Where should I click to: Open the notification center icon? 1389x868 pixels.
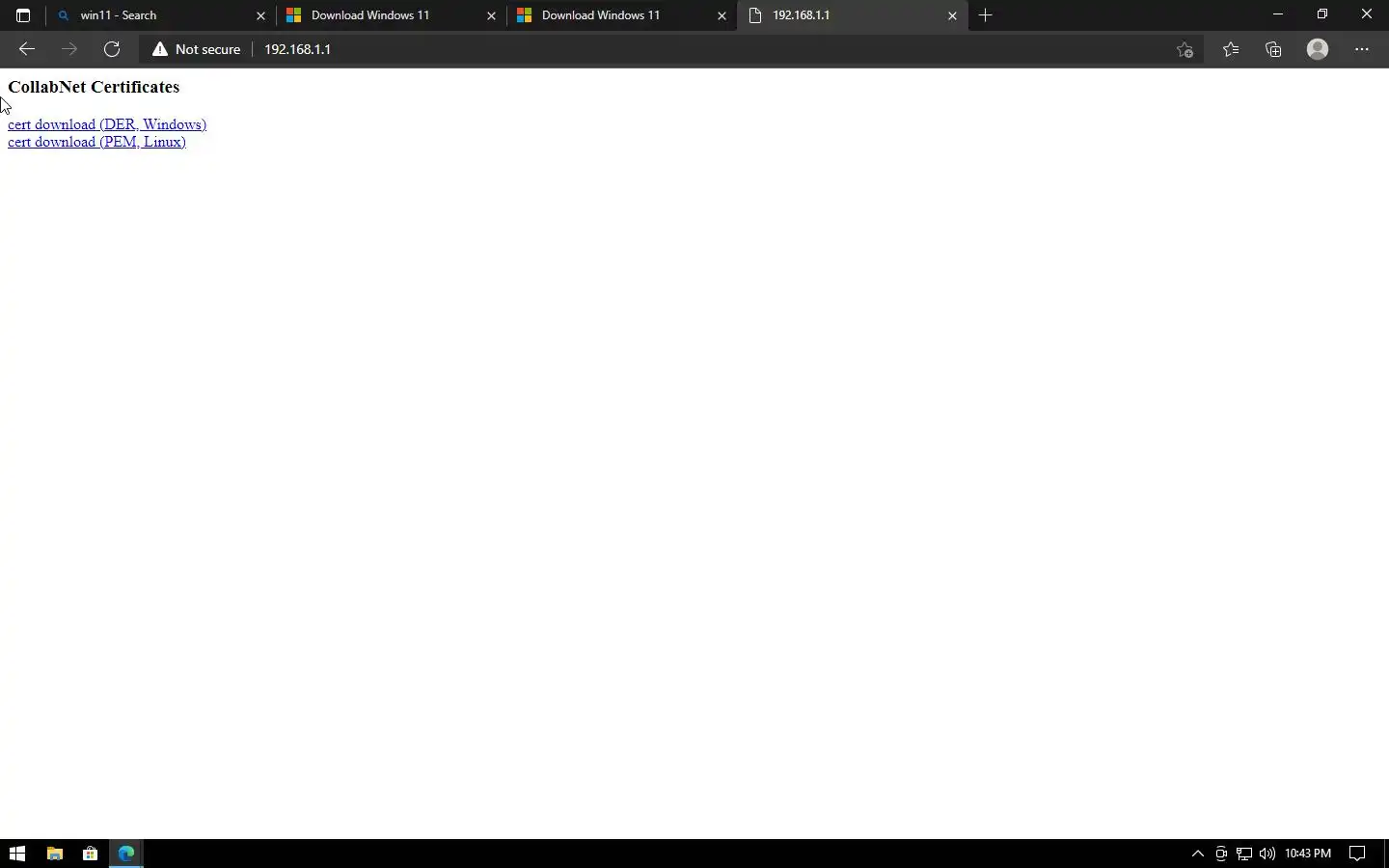[1357, 854]
